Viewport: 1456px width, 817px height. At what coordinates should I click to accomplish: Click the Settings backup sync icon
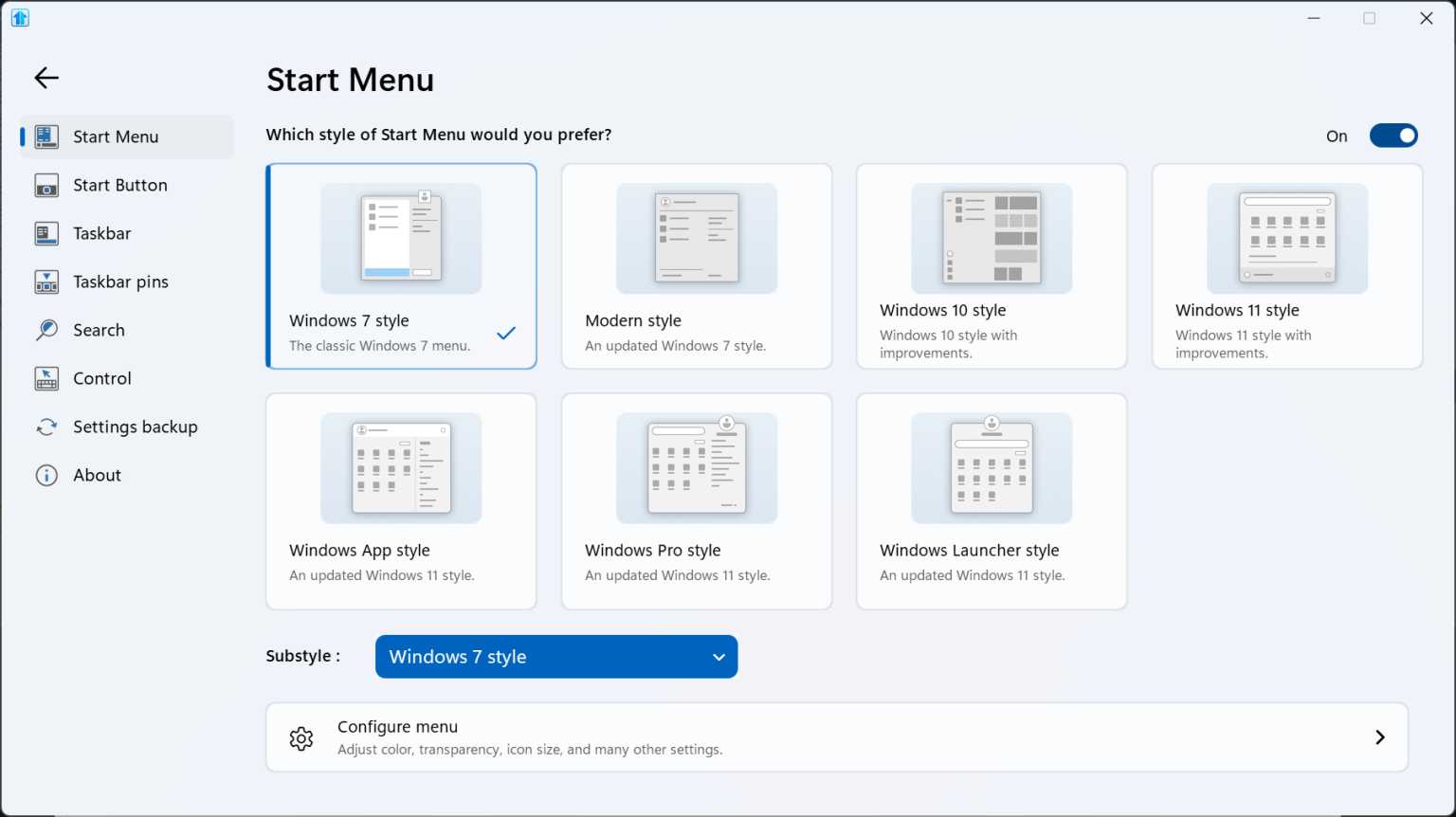pyautogui.click(x=45, y=427)
